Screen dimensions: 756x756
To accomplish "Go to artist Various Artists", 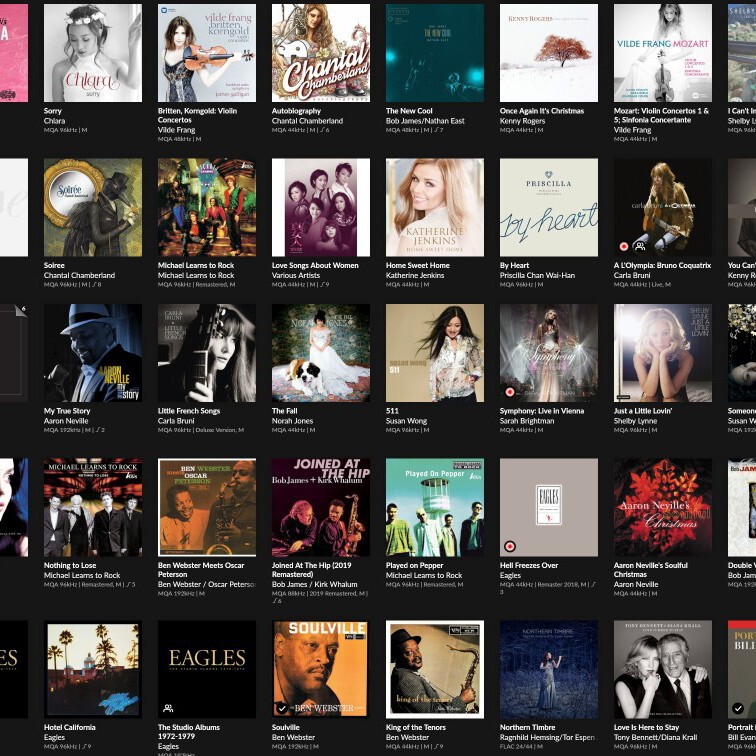I will (296, 275).
